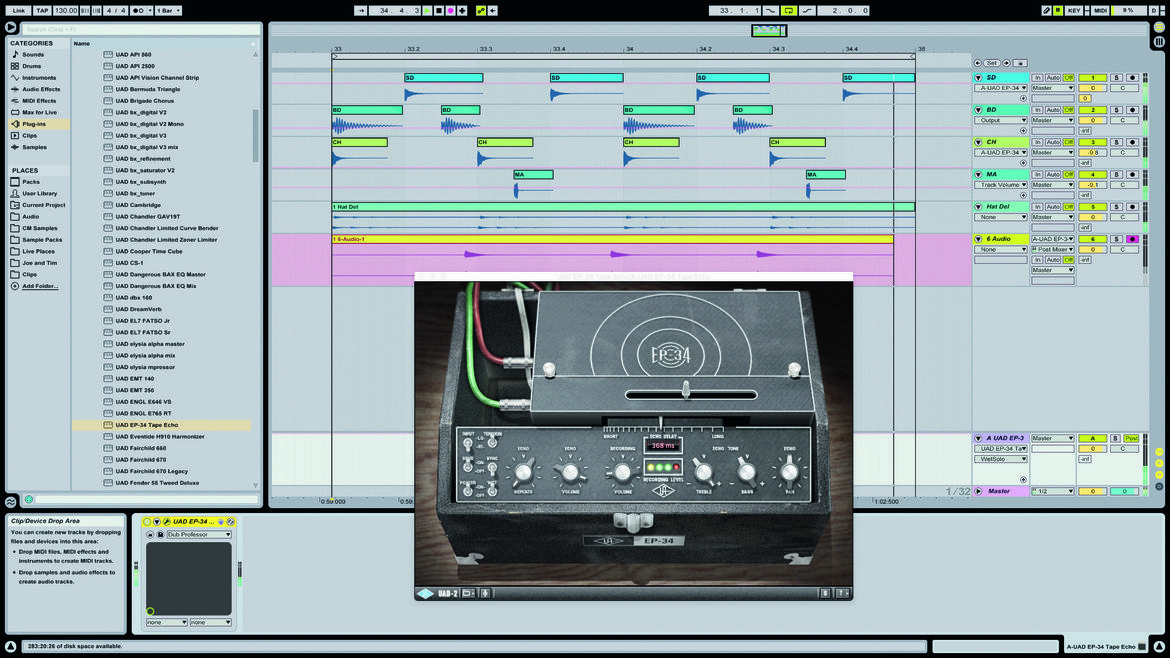Open the 1 Bar quantization dropdown

tap(168, 10)
